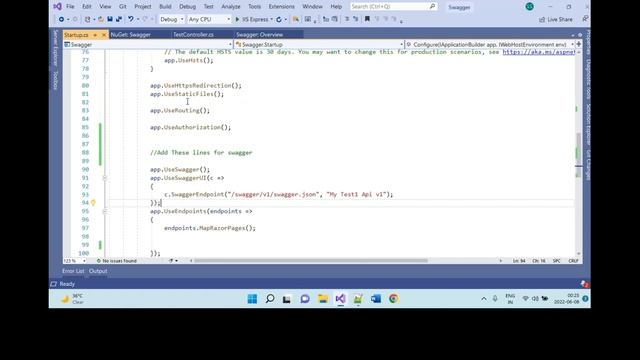Open the Build menu
This screenshot has height=360, width=640.
pyautogui.click(x=165, y=7)
